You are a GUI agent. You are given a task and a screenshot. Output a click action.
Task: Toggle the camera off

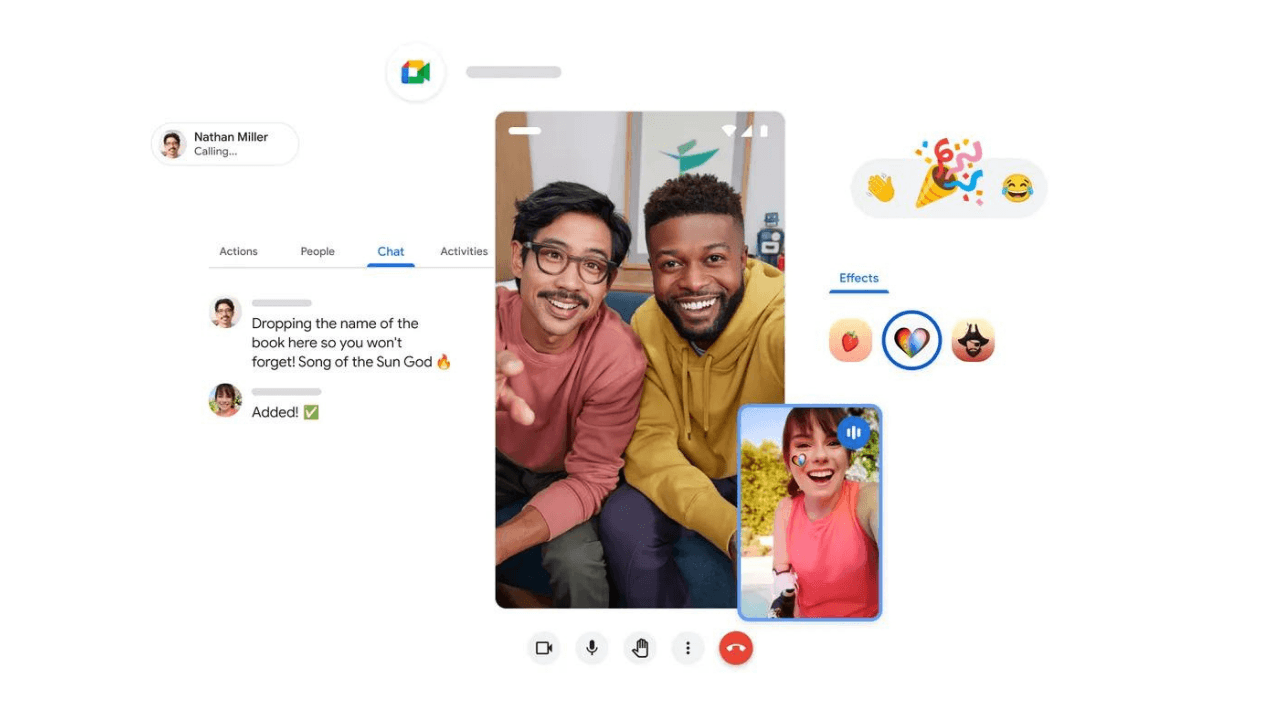point(544,648)
